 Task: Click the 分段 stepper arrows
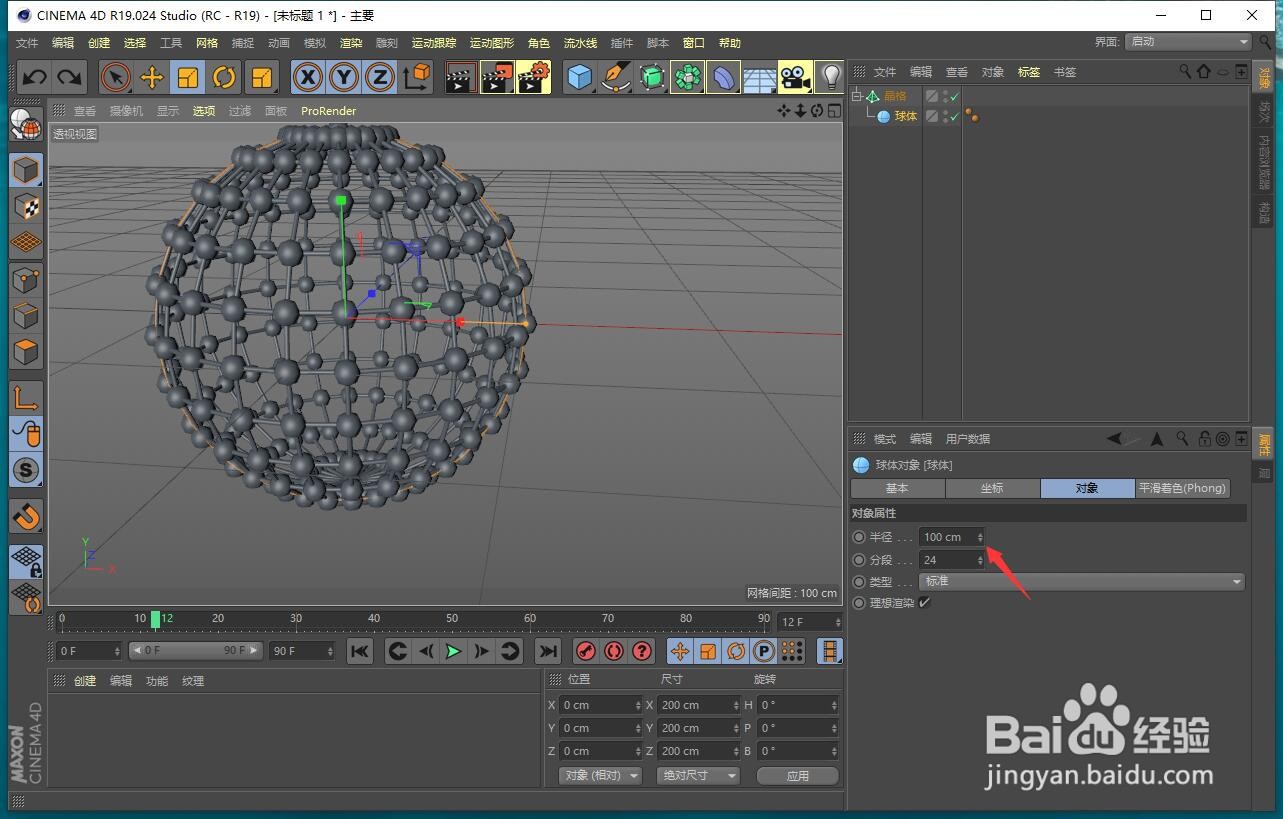point(980,560)
